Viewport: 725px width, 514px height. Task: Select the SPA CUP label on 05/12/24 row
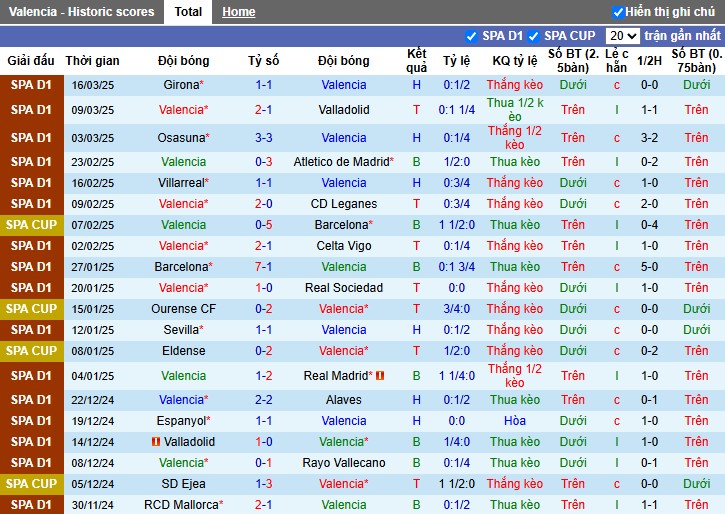click(x=31, y=484)
